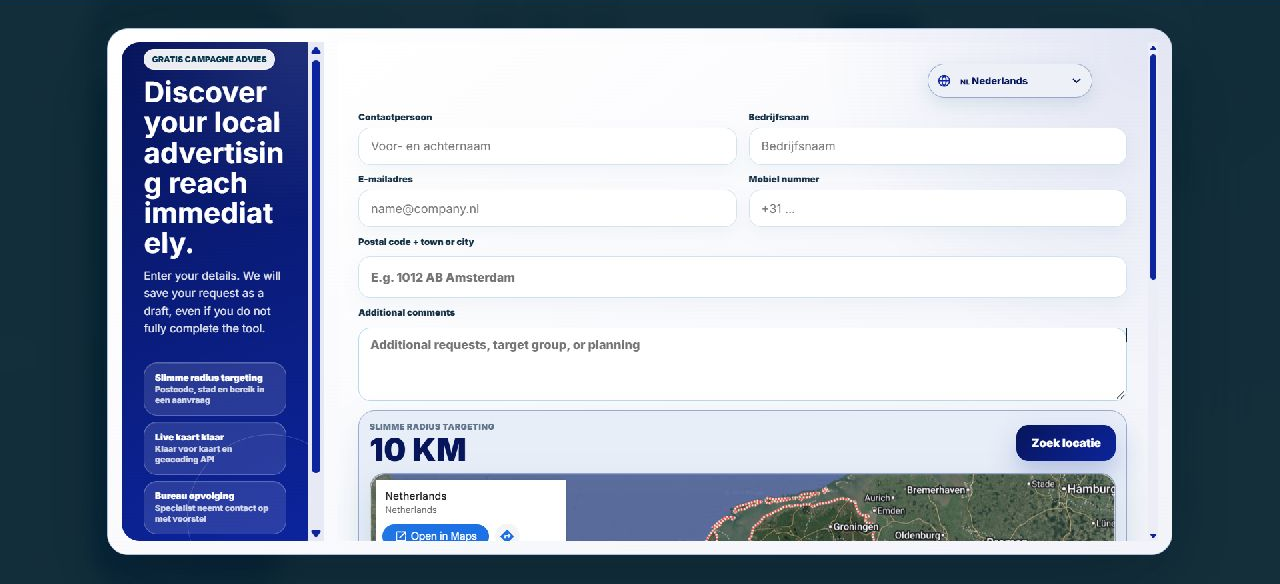Select the Bureau opvolging card

[x=215, y=508]
